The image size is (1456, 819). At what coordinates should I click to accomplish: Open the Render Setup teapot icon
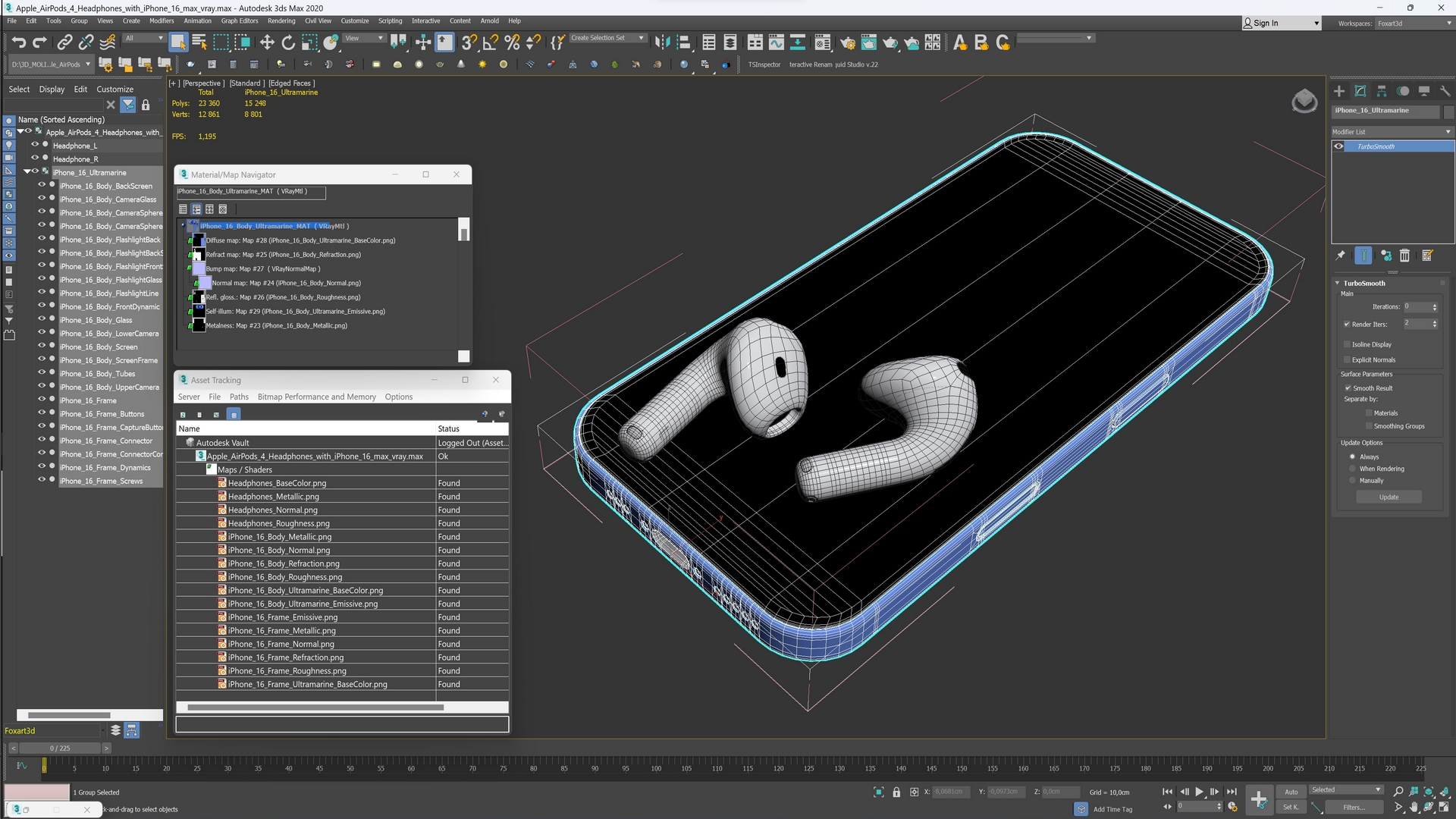[x=847, y=42]
